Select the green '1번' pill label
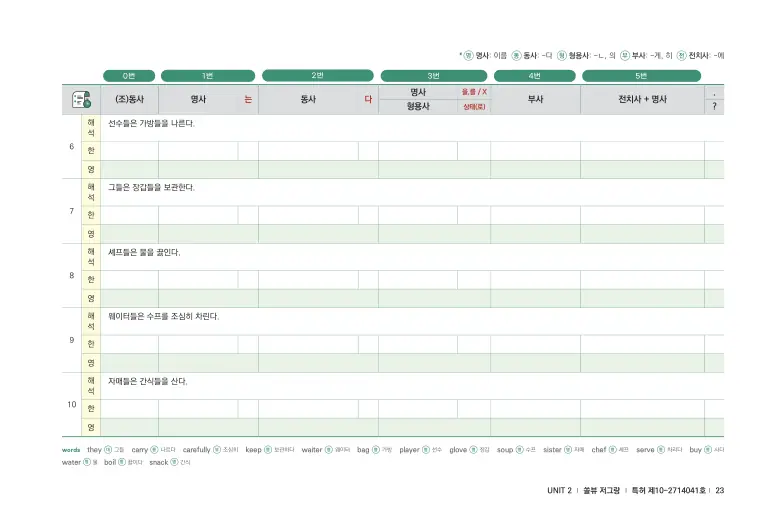 pyautogui.click(x=208, y=76)
